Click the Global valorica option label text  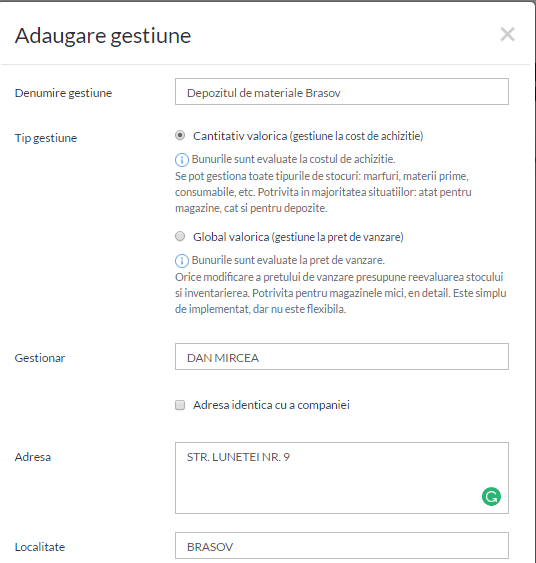[x=298, y=237]
